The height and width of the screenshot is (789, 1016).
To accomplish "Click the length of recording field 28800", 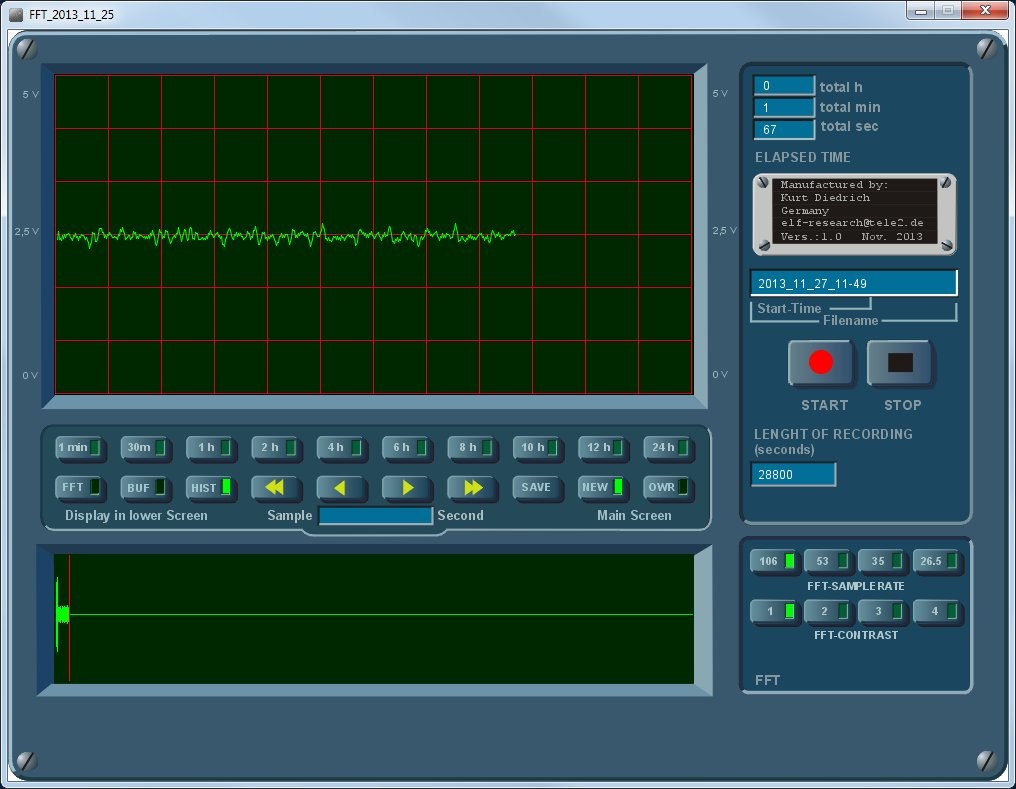I will (793, 474).
